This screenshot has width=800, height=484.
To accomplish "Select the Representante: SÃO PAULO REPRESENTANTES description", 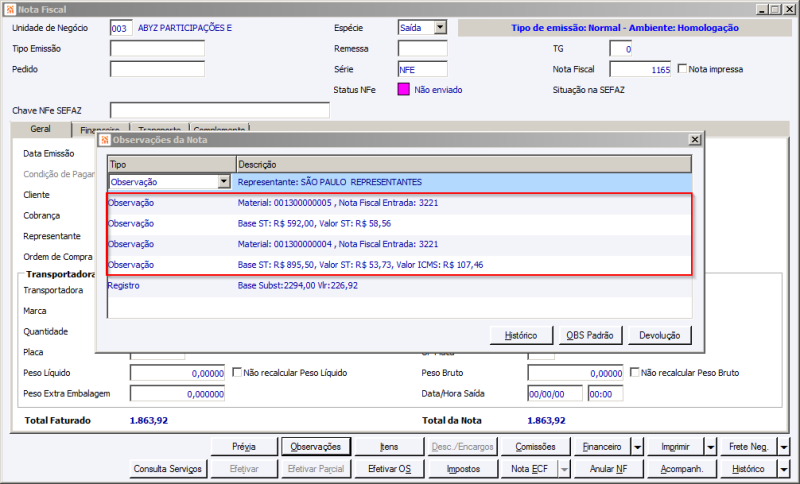I will tap(330, 182).
